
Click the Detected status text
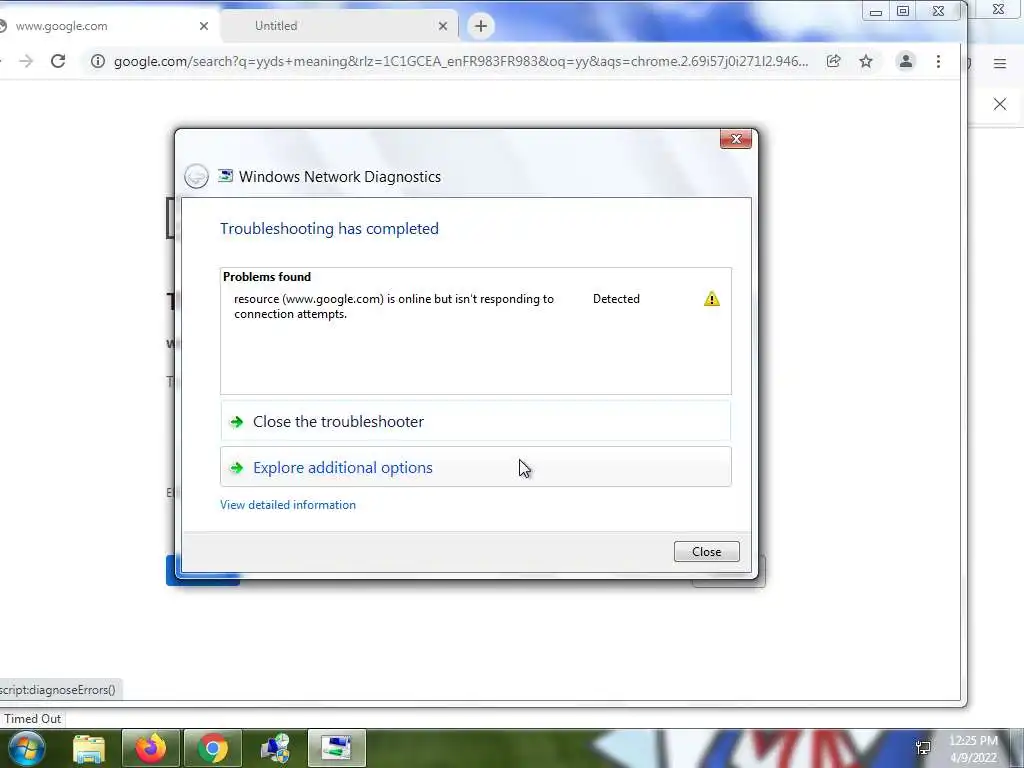coord(616,299)
